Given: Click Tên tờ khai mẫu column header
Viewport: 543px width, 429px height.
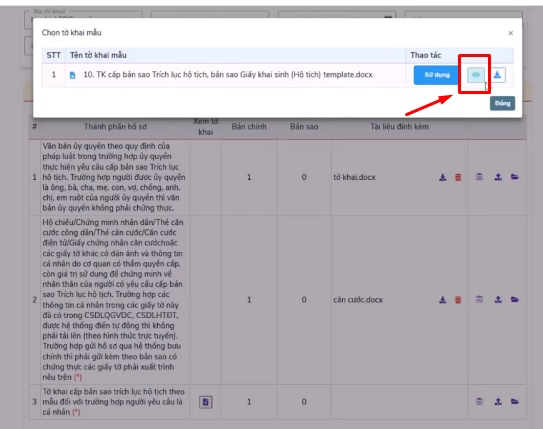Looking at the screenshot, I should coord(98,55).
